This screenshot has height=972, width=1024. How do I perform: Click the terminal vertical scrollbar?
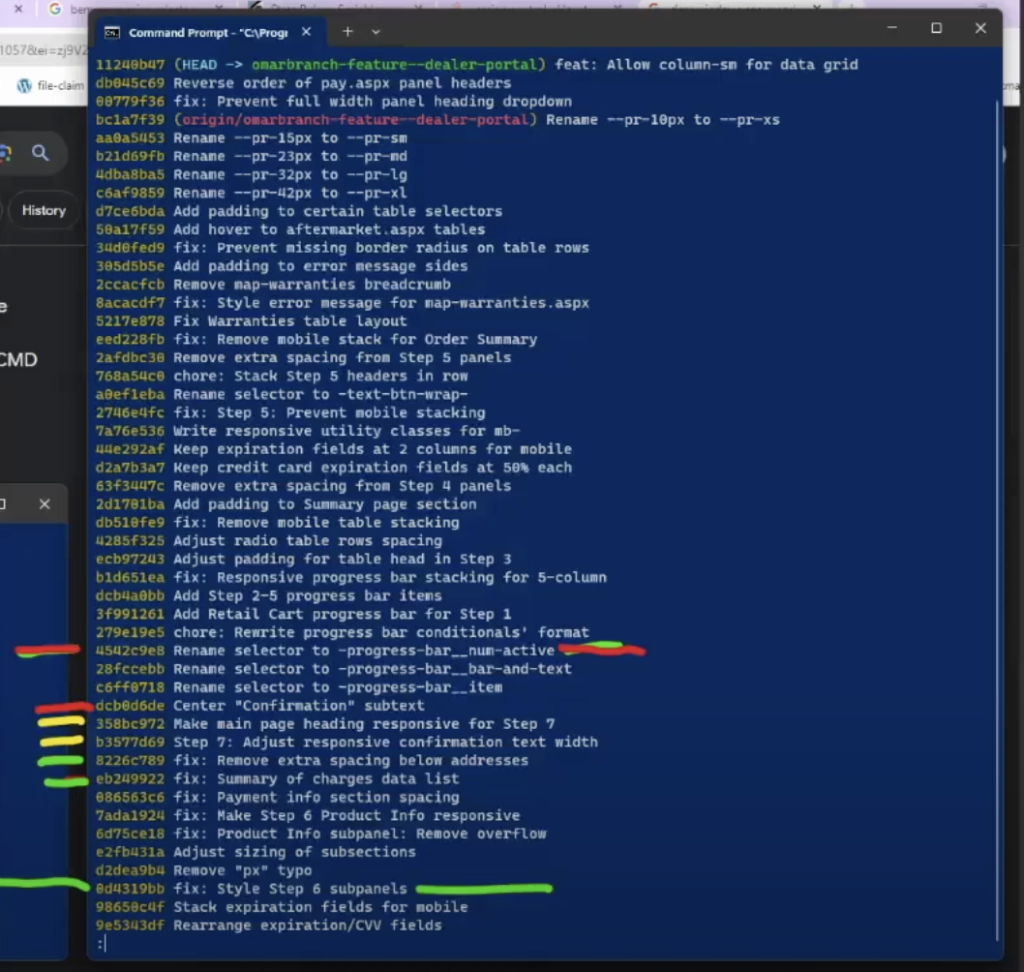pyautogui.click(x=996, y=500)
